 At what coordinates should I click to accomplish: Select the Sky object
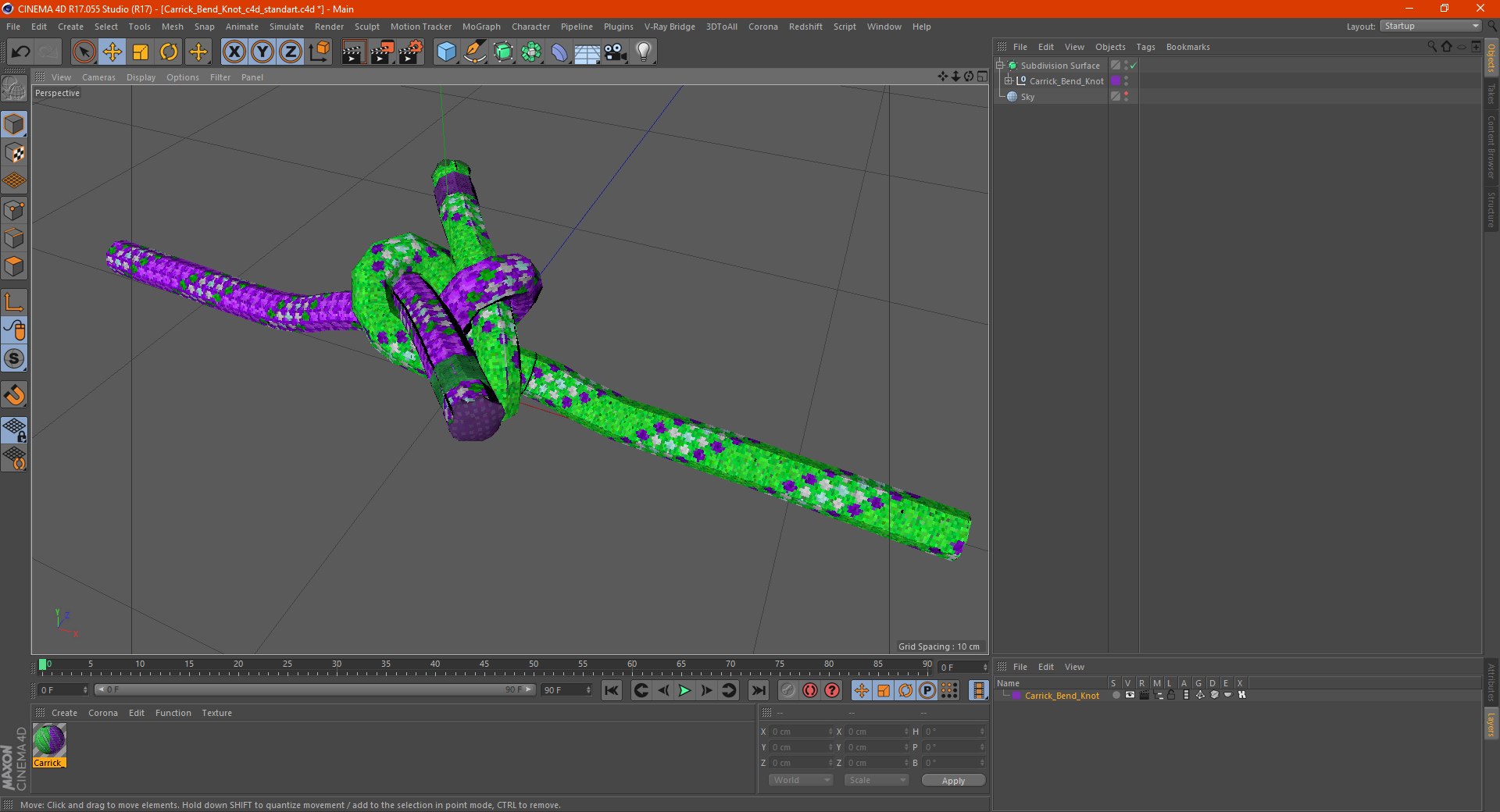(x=1027, y=97)
